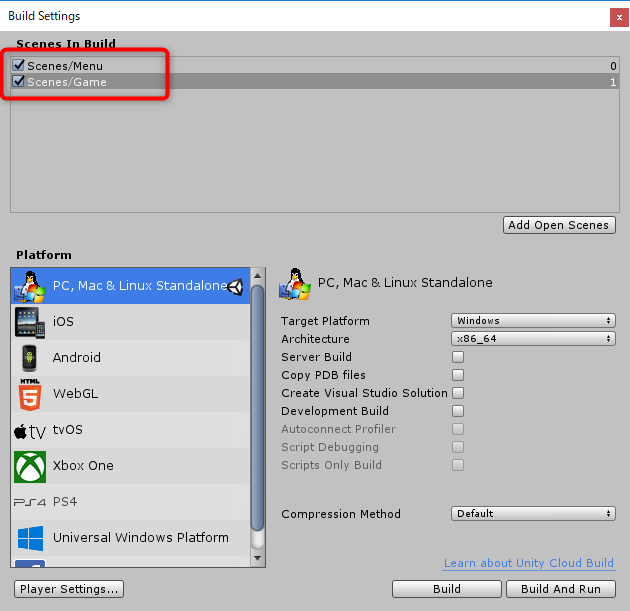This screenshot has width=630, height=611.
Task: Click the platform list scrollbar thumb
Action: coord(258,408)
